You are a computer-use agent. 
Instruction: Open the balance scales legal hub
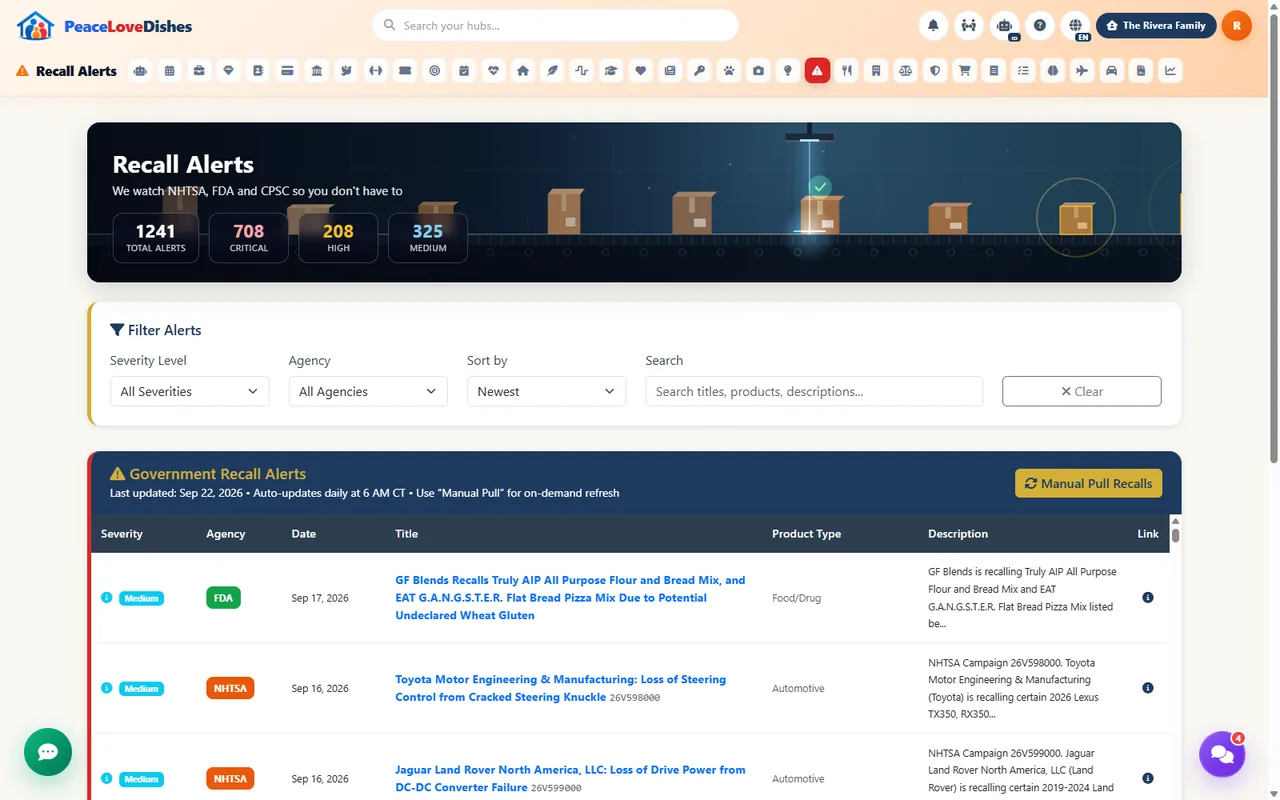pos(906,71)
